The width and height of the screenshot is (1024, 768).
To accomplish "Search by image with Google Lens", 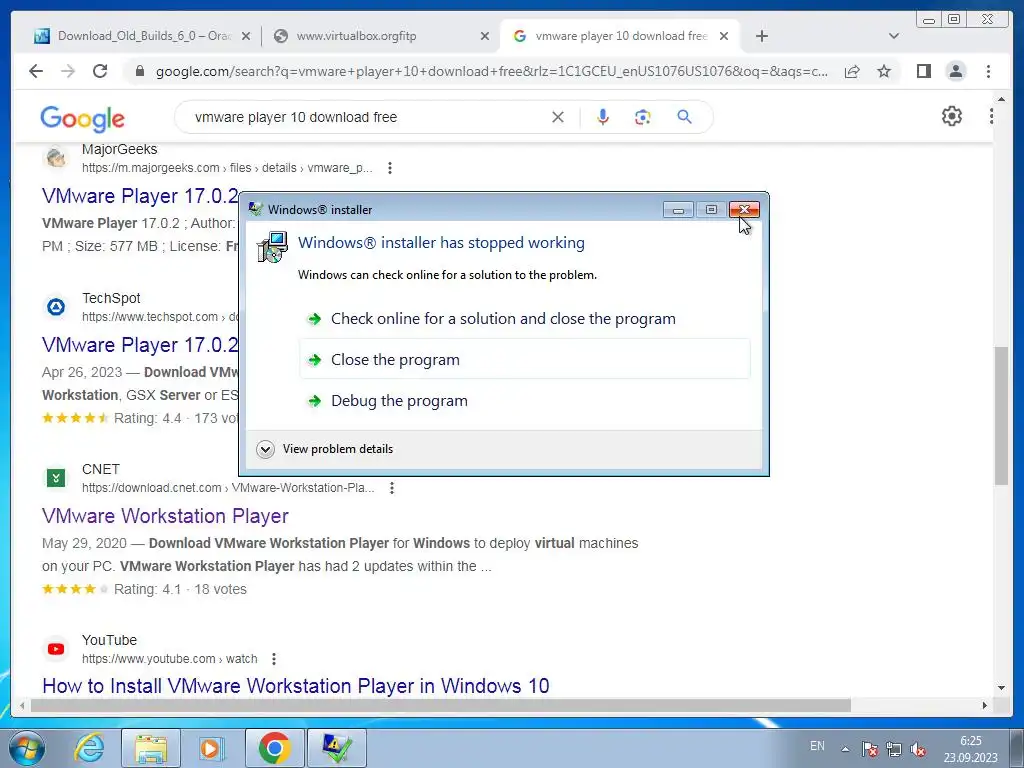I will click(643, 117).
